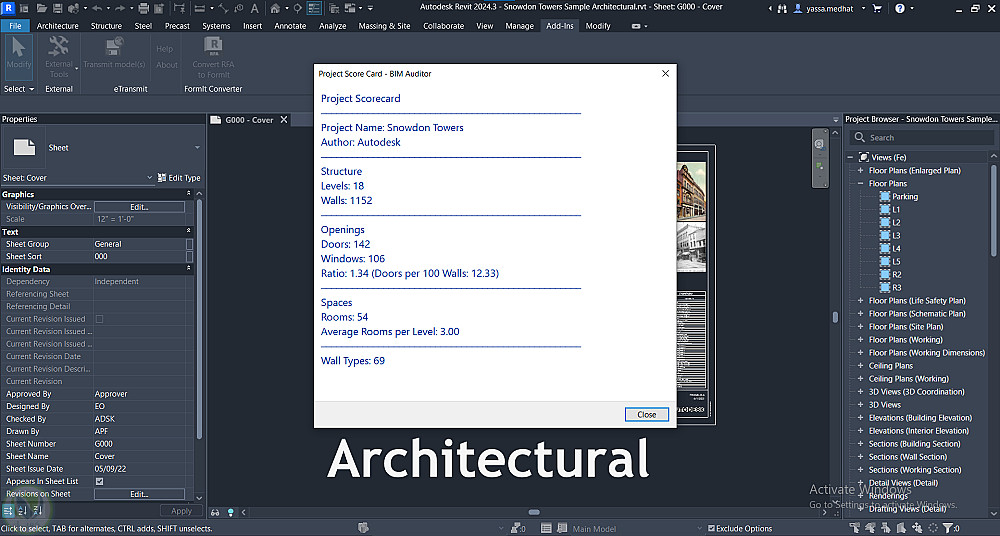
Task: Click the sheet type icon in Properties
Action: [x=24, y=147]
